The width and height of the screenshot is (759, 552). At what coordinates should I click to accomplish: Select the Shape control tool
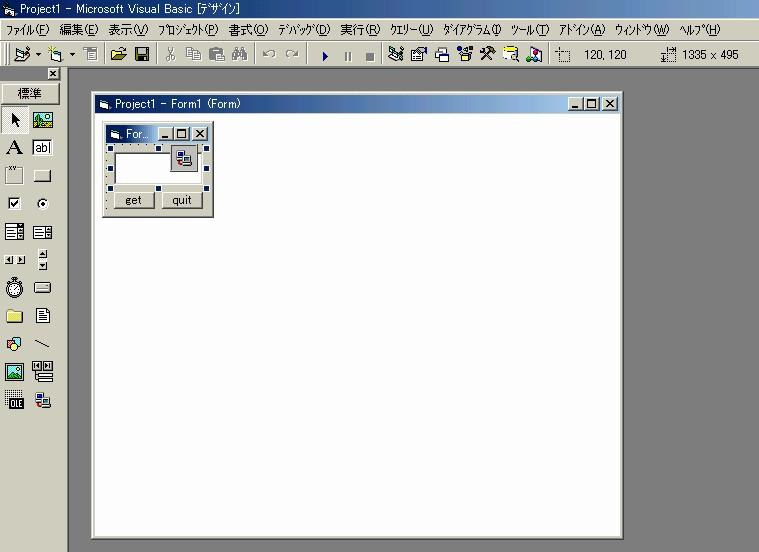[15, 344]
